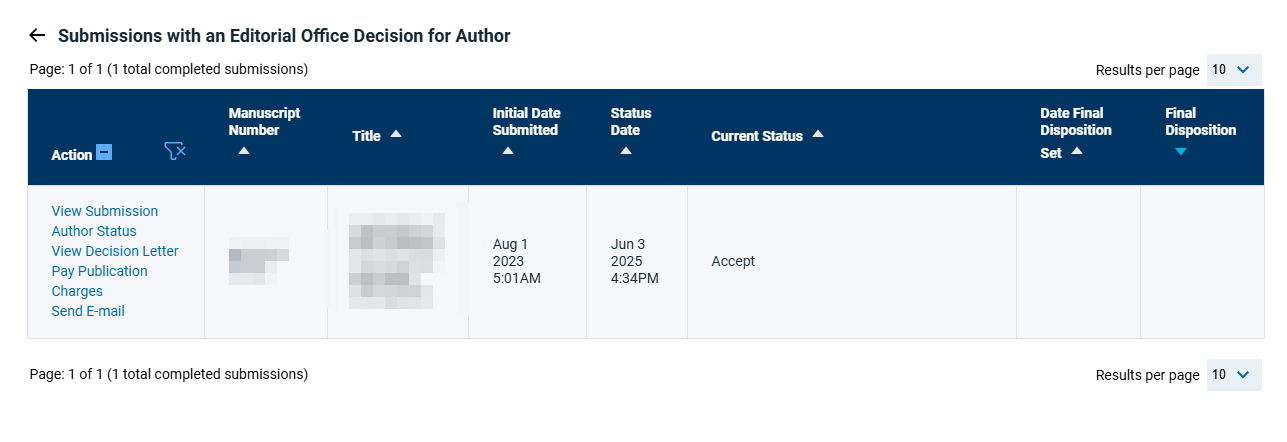The image size is (1287, 442).
Task: Sort by Date Final Disposition Set
Action: (1077, 151)
